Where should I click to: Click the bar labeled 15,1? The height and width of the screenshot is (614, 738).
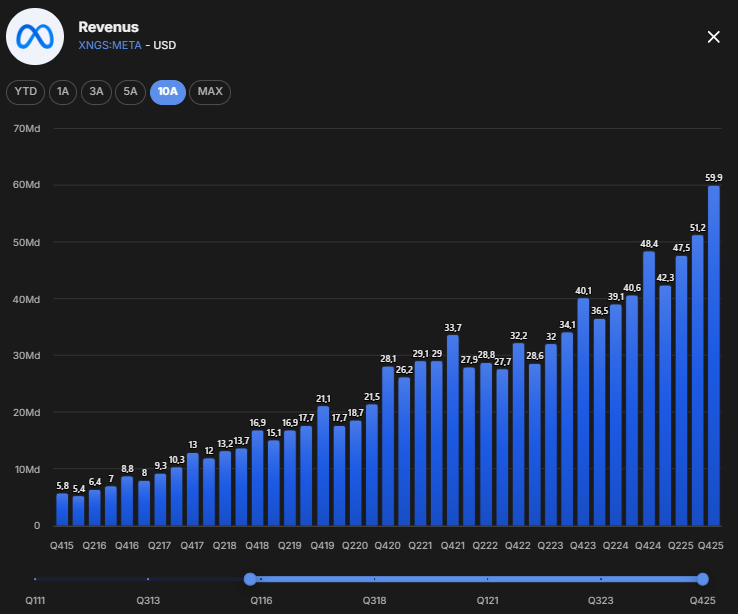click(273, 483)
